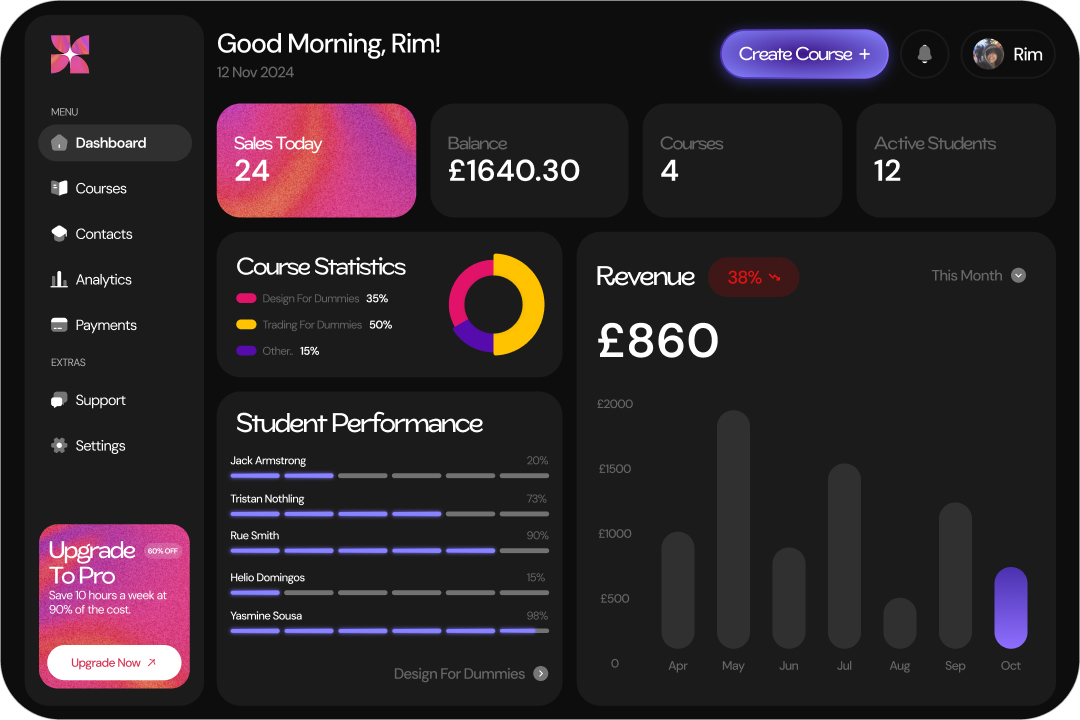Click the Contacts graduation cap icon
Screen dimensions: 1080x720
[x=59, y=234]
